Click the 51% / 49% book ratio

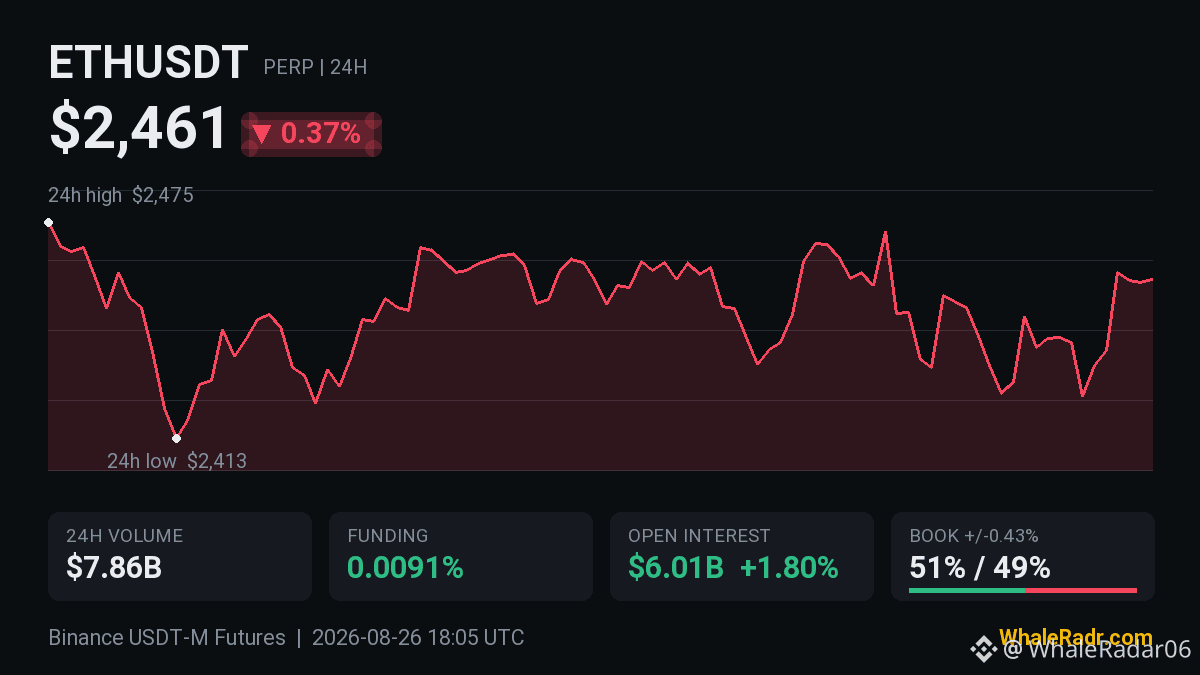pos(980,568)
